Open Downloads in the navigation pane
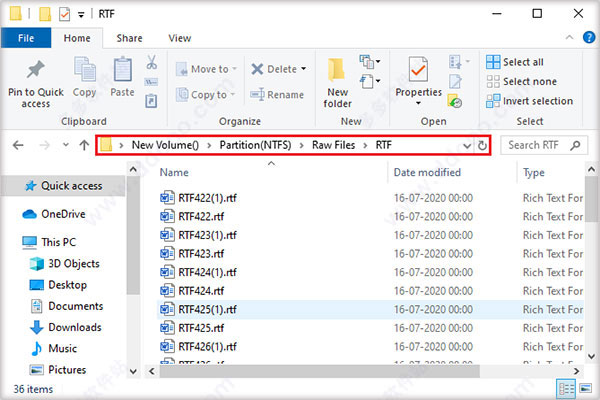 pyautogui.click(x=65, y=328)
